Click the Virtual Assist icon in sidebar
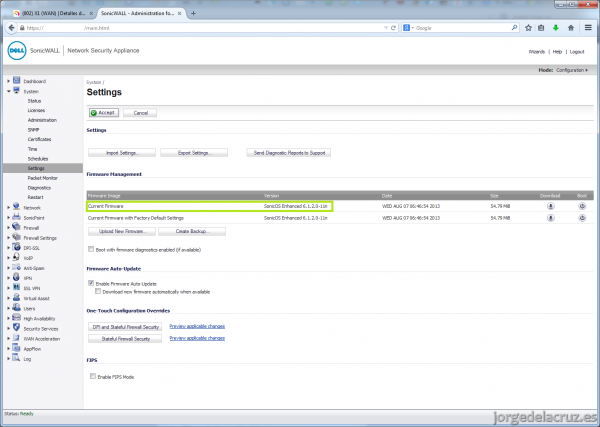Screen dimensions: 600x427 (x=16, y=298)
